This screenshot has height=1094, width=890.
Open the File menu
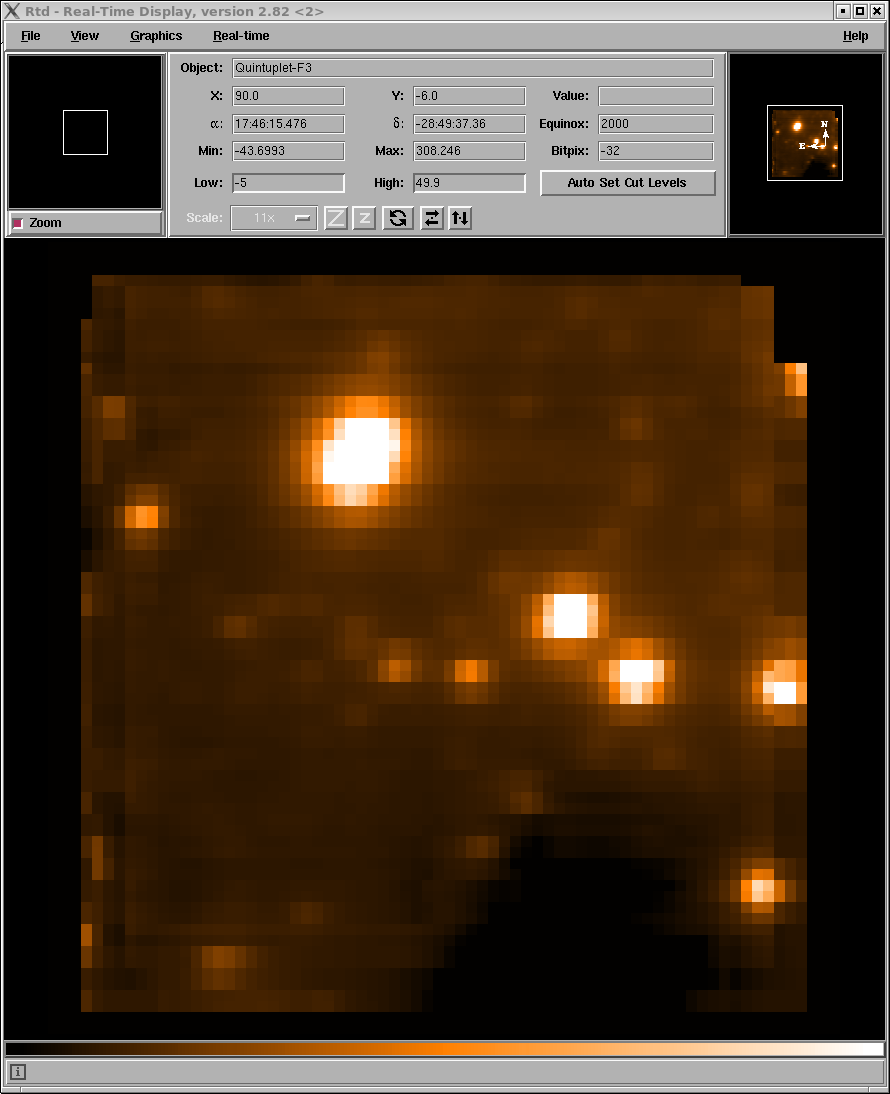point(31,36)
